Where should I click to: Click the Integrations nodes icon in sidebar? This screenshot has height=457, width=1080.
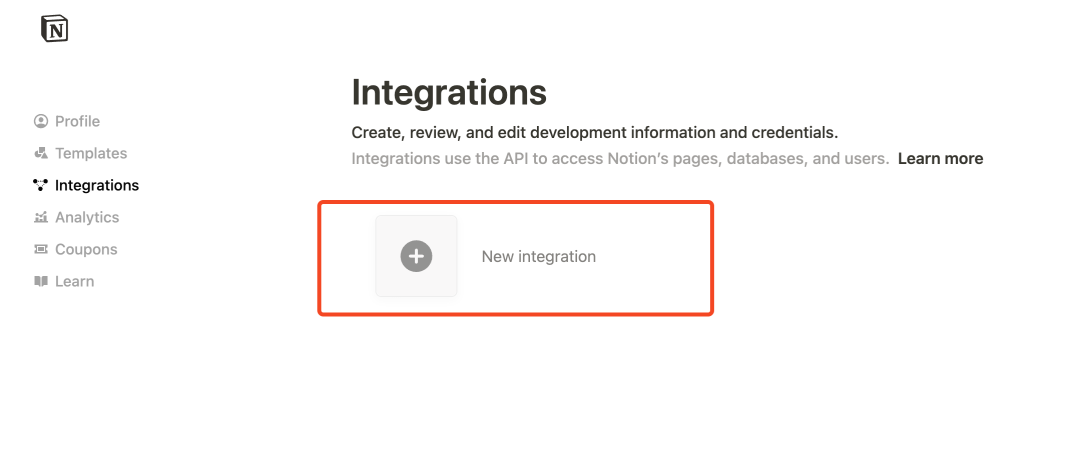tap(41, 185)
